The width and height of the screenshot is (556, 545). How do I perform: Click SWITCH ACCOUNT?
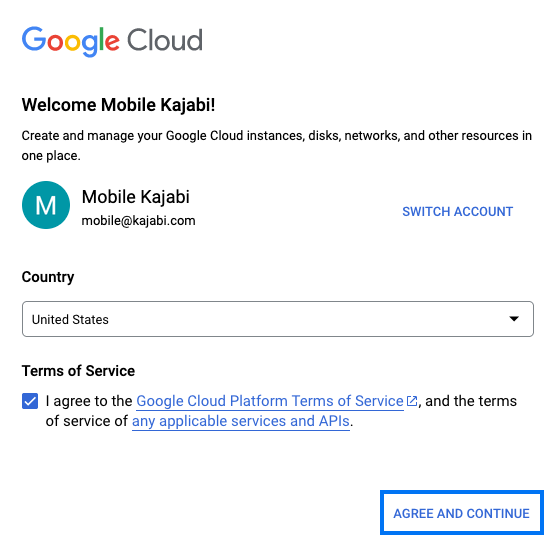click(457, 212)
